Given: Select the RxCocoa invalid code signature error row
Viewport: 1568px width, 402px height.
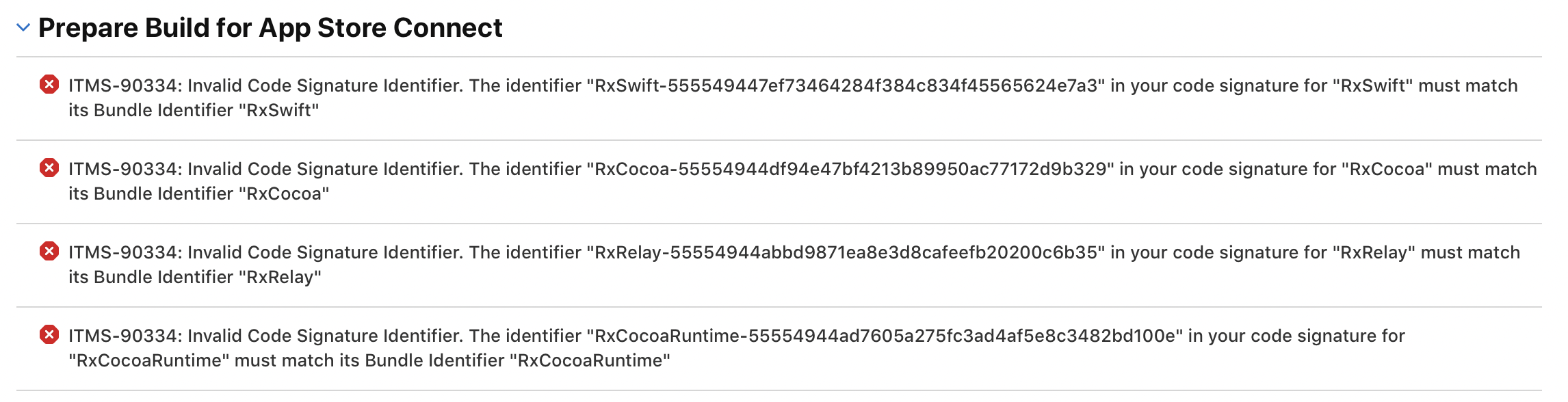Looking at the screenshot, I should click(779, 182).
